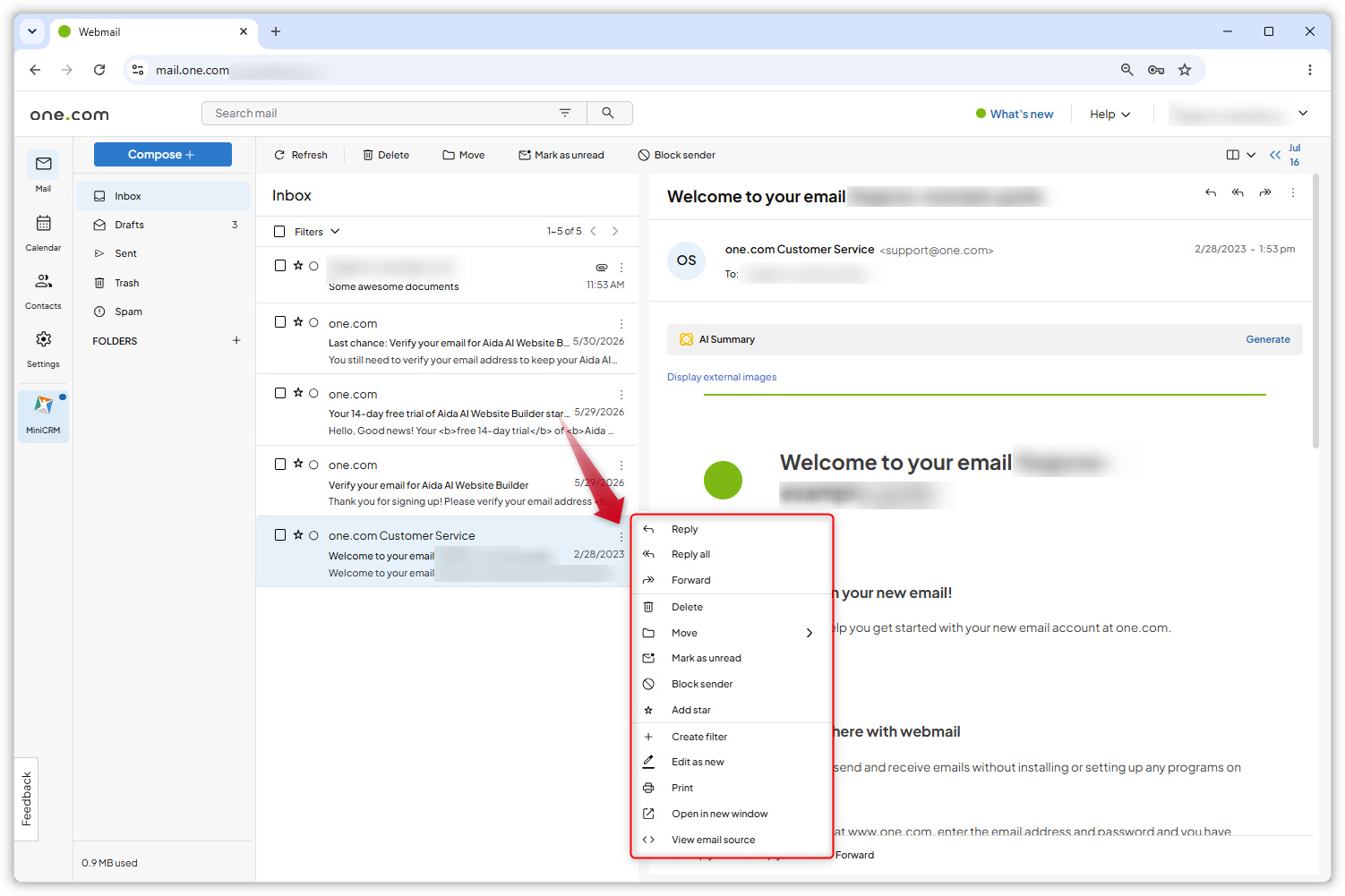This screenshot has width=1345, height=896.
Task: Reply using the arrow in the message header
Action: [x=1211, y=192]
